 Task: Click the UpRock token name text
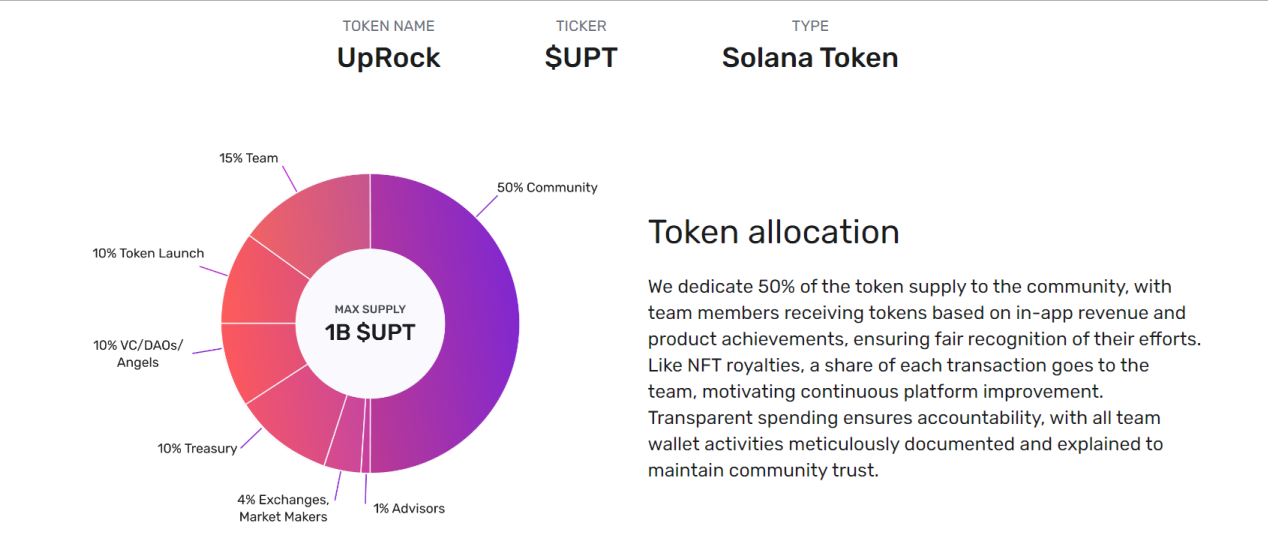tap(388, 58)
